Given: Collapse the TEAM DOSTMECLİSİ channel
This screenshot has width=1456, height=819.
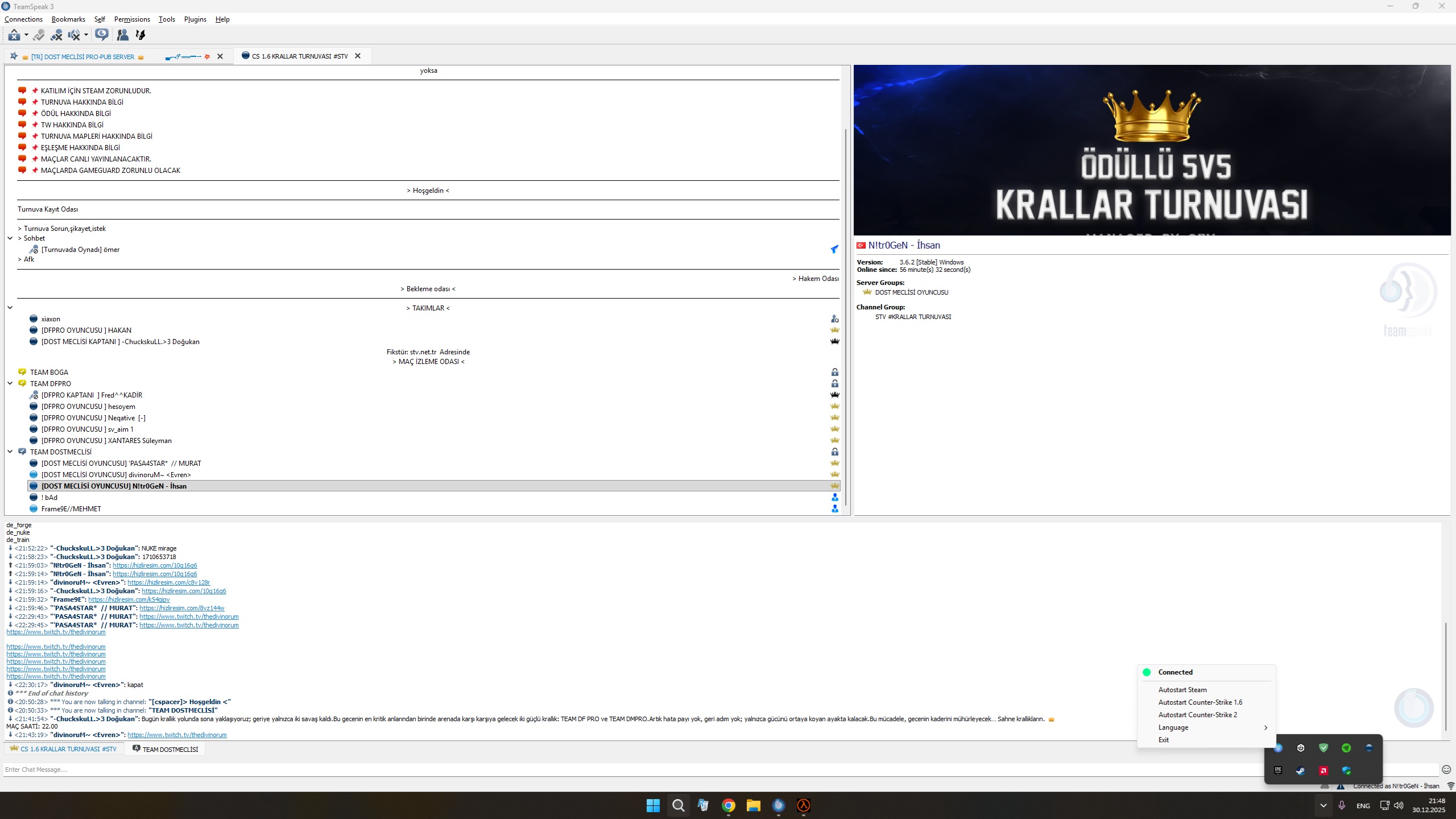Looking at the screenshot, I should [x=10, y=452].
